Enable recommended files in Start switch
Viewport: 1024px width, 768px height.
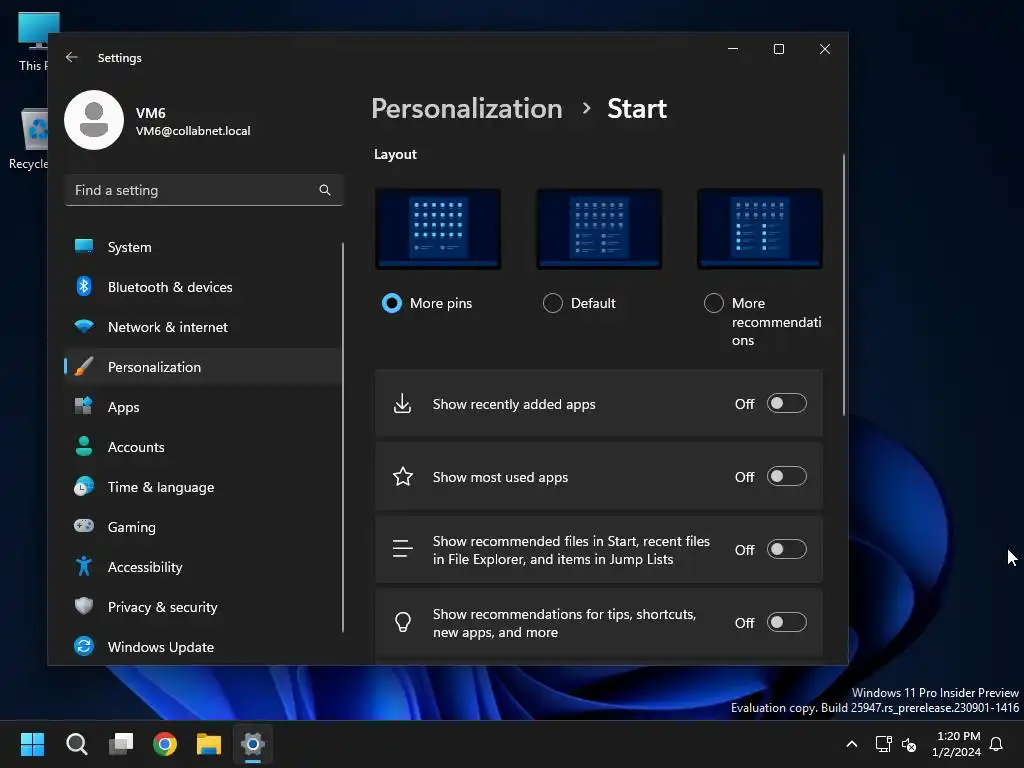[786, 549]
